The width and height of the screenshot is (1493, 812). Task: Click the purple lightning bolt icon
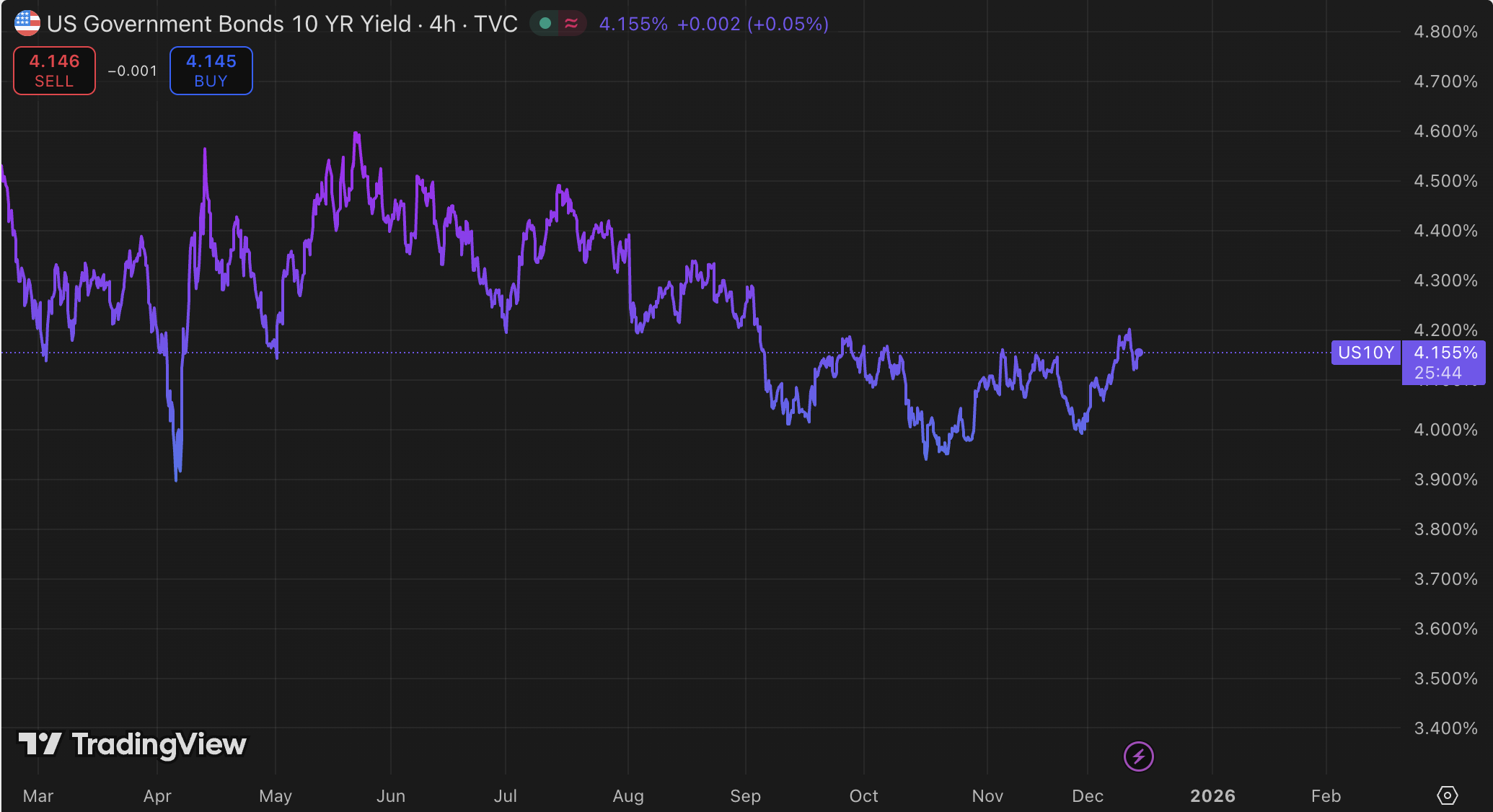(1139, 756)
